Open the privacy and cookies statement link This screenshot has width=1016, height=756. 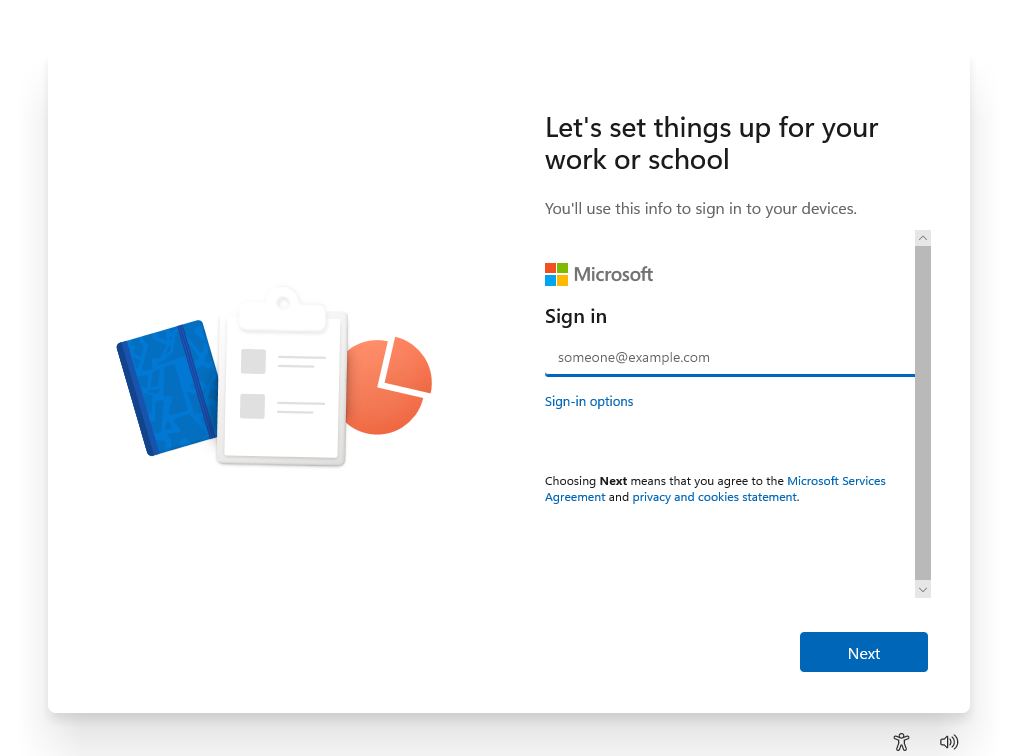point(715,497)
